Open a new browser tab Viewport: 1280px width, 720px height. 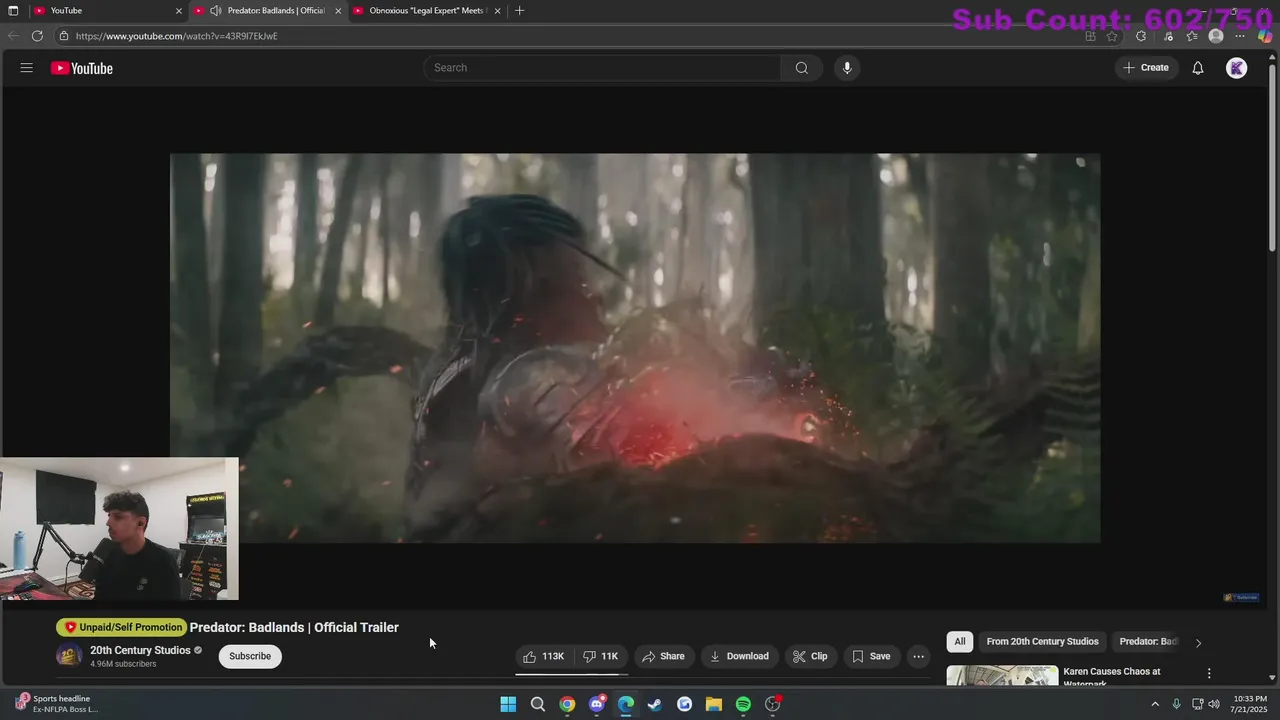pos(519,10)
